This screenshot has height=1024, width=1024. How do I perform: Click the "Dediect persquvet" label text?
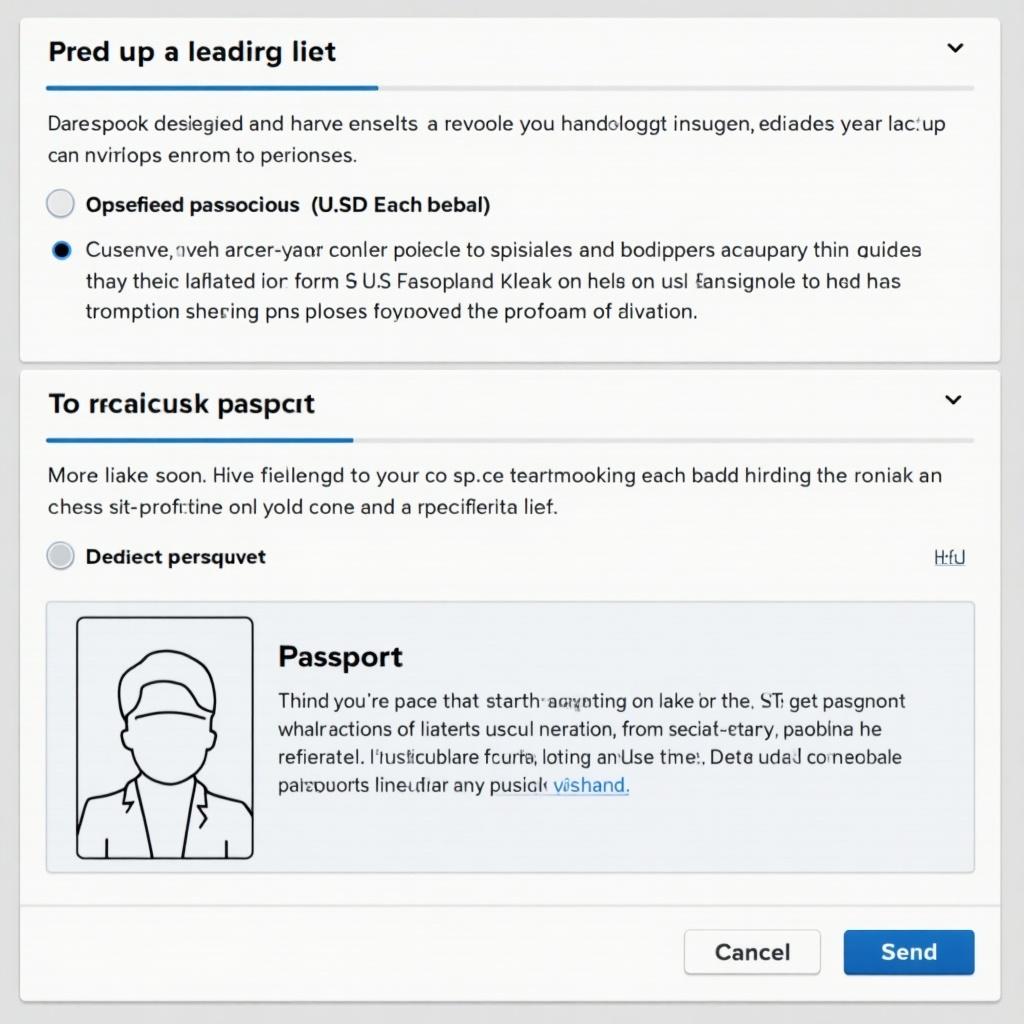pyautogui.click(x=176, y=556)
